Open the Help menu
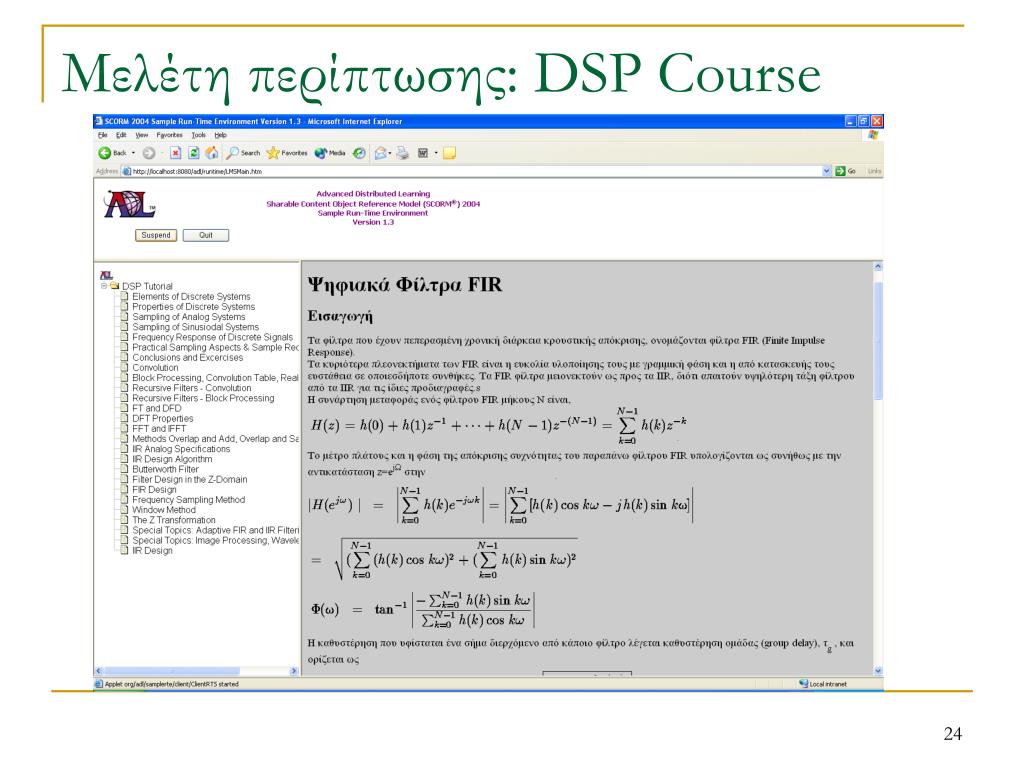Screen dimensions: 1024x768 tap(221, 135)
